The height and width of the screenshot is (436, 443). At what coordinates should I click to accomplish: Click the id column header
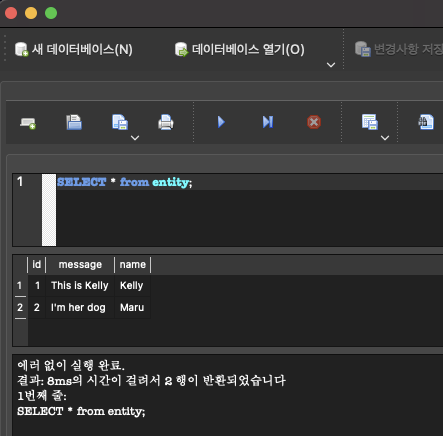tap(37, 265)
